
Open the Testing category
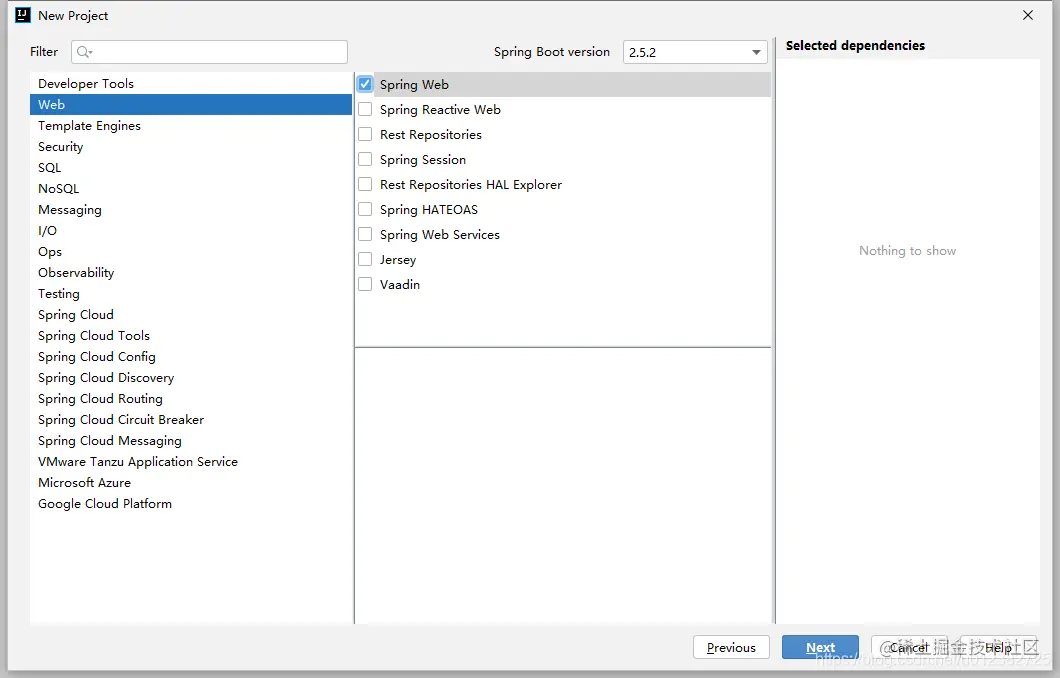pyautogui.click(x=191, y=293)
